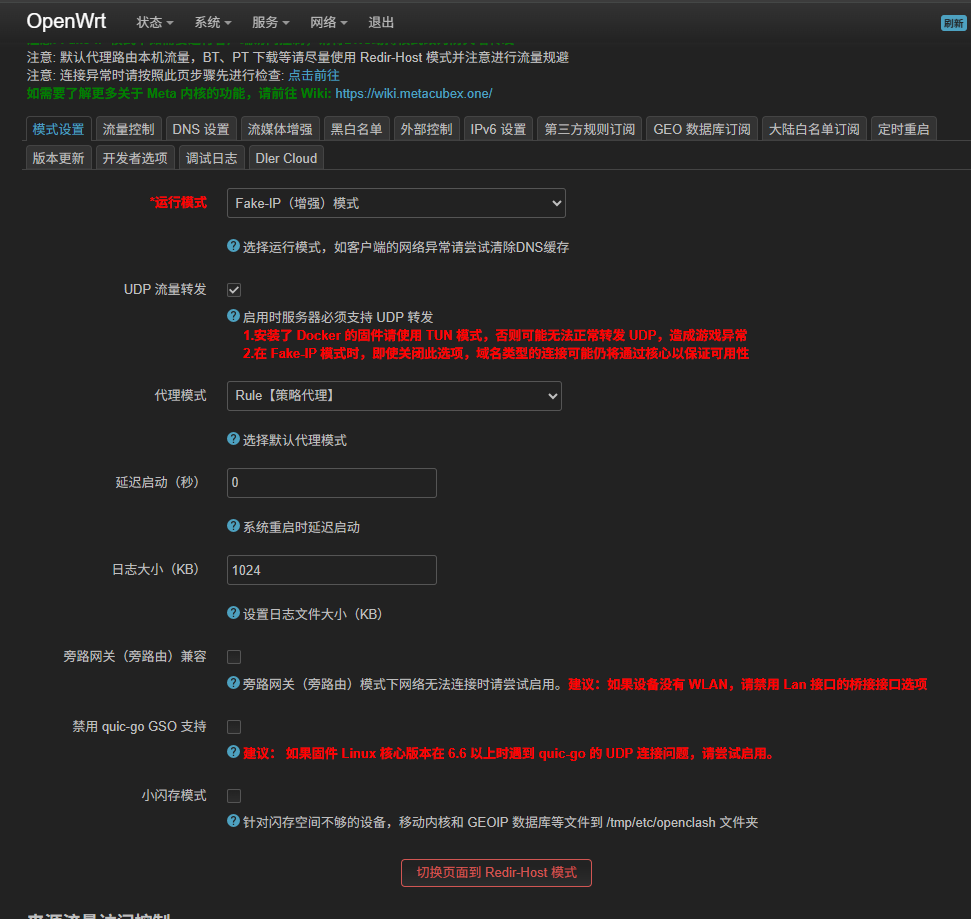The height and width of the screenshot is (919, 971).
Task: Switch to the DNS 设置 tab
Action: click(200, 129)
